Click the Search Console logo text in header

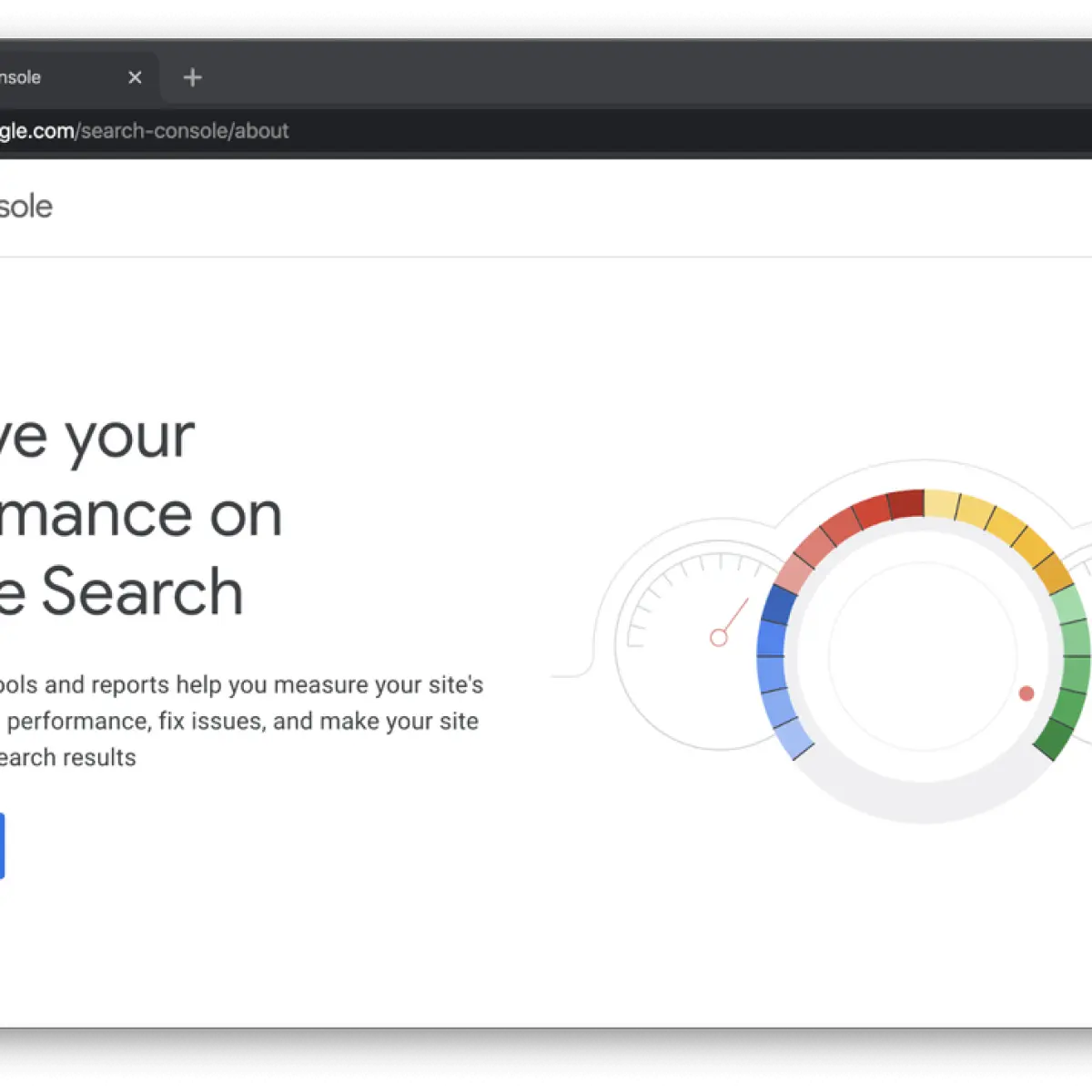coord(25,207)
